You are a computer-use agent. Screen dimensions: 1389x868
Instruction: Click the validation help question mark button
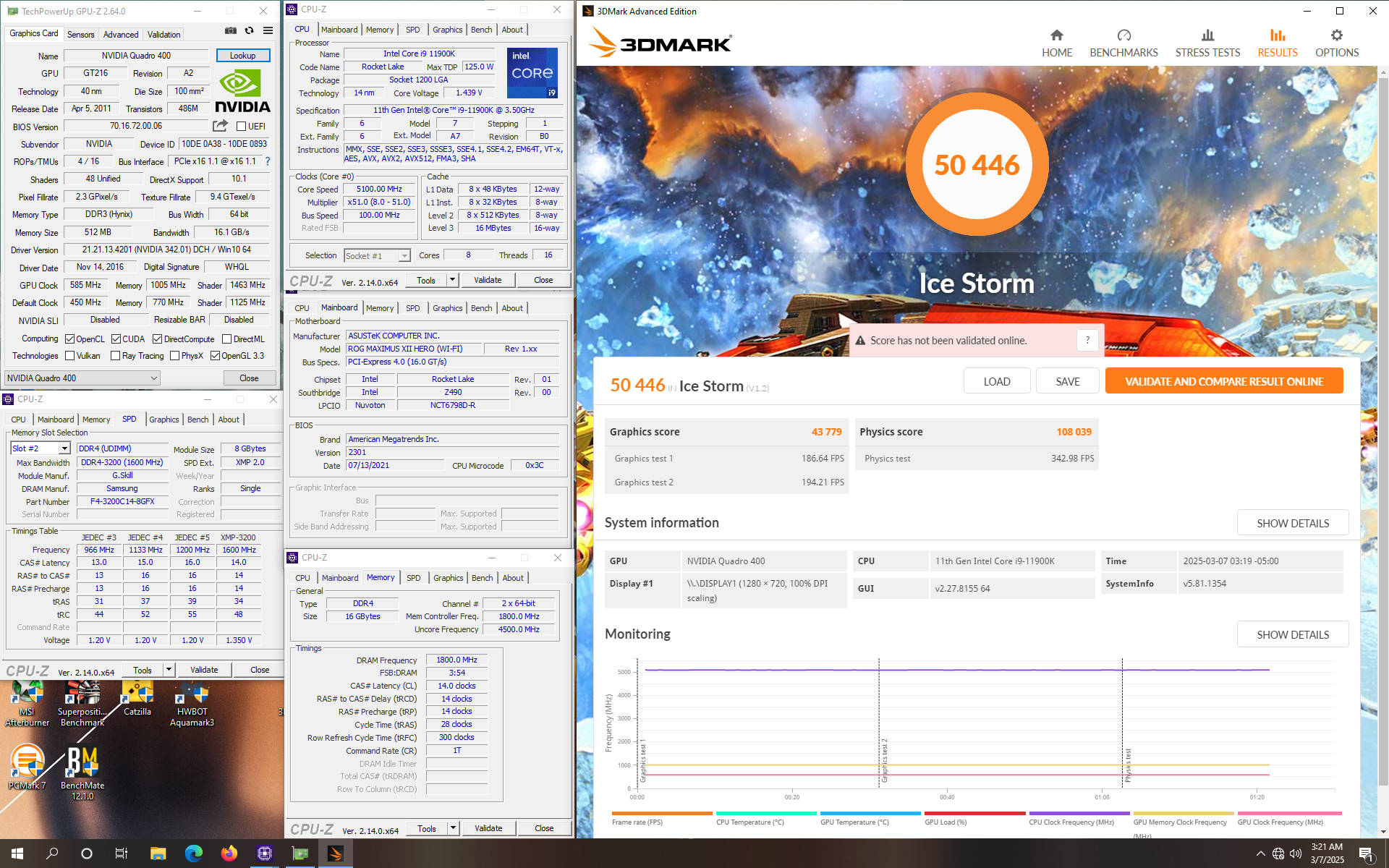(x=1087, y=340)
